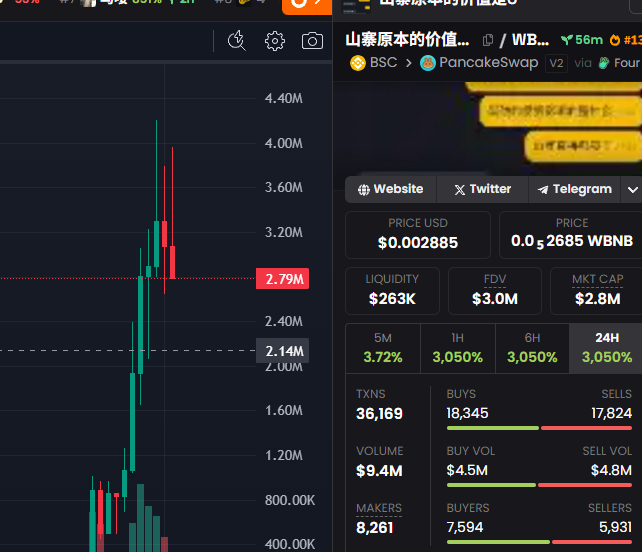Click the buyers versus sellers ratio bar
The image size is (642, 552).
539,542
